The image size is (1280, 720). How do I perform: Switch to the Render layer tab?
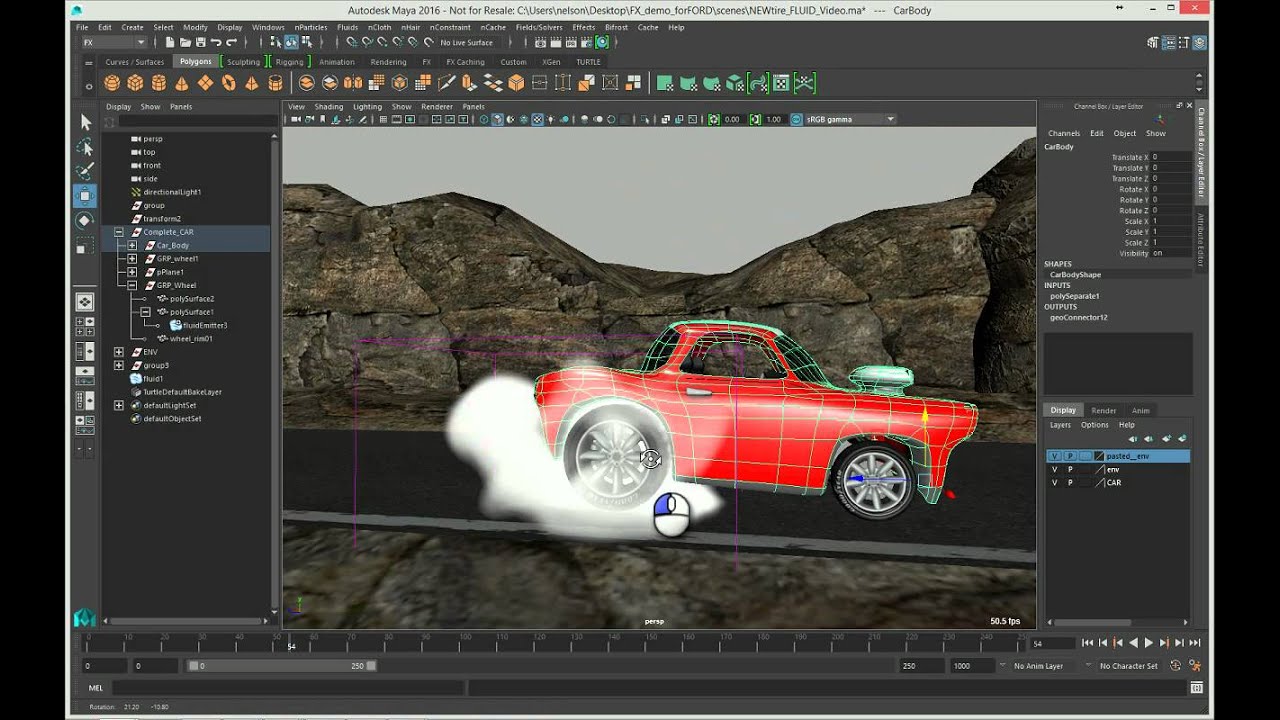1104,410
